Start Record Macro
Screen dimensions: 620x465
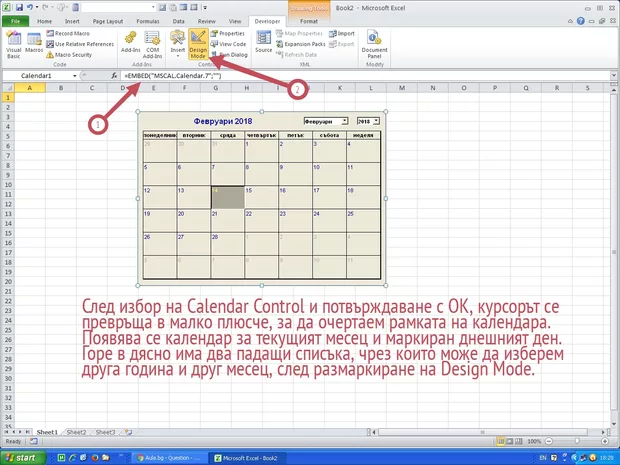68,34
